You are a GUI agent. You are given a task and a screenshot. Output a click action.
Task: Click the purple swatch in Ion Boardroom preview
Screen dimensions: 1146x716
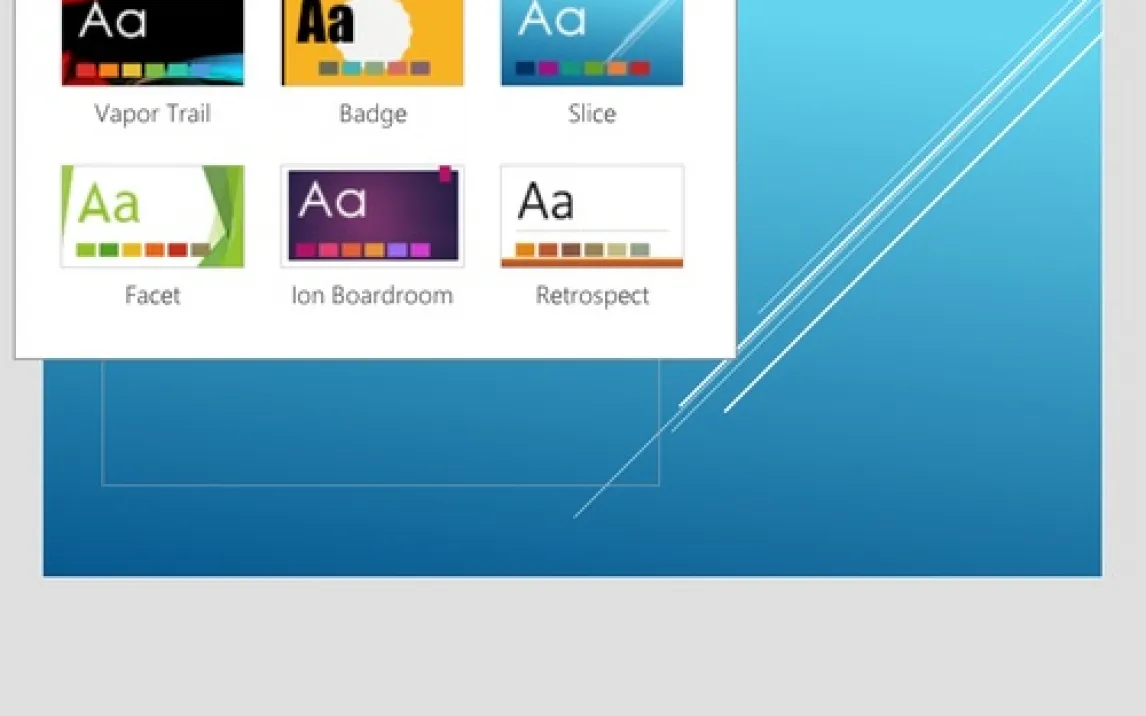[397, 250]
